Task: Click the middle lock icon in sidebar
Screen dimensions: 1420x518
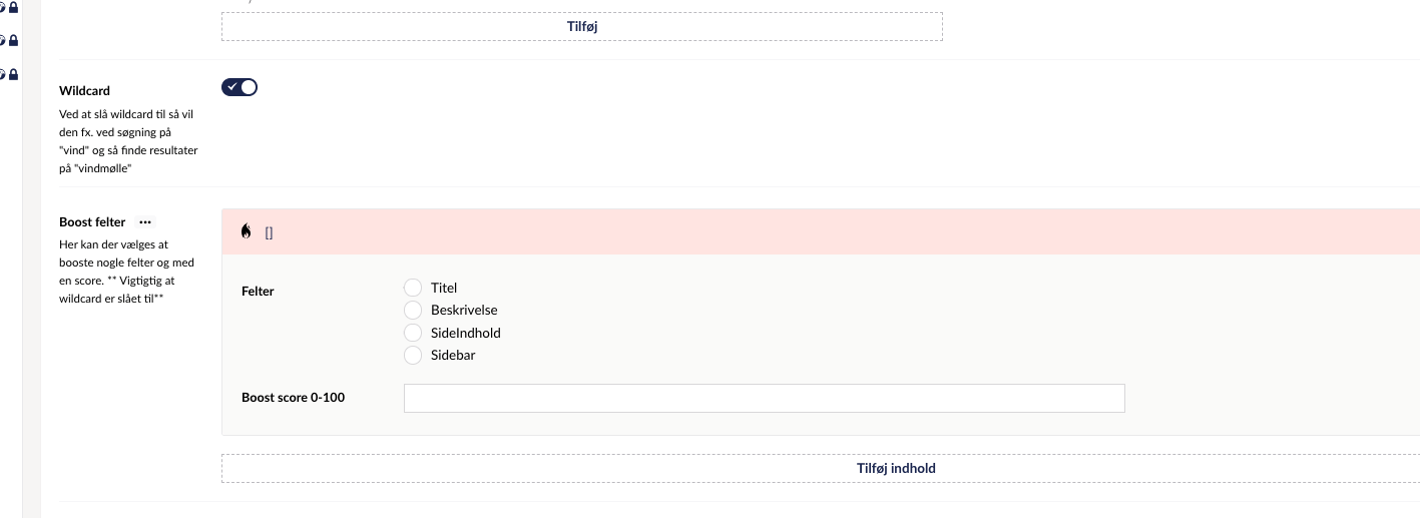Action: (13, 41)
